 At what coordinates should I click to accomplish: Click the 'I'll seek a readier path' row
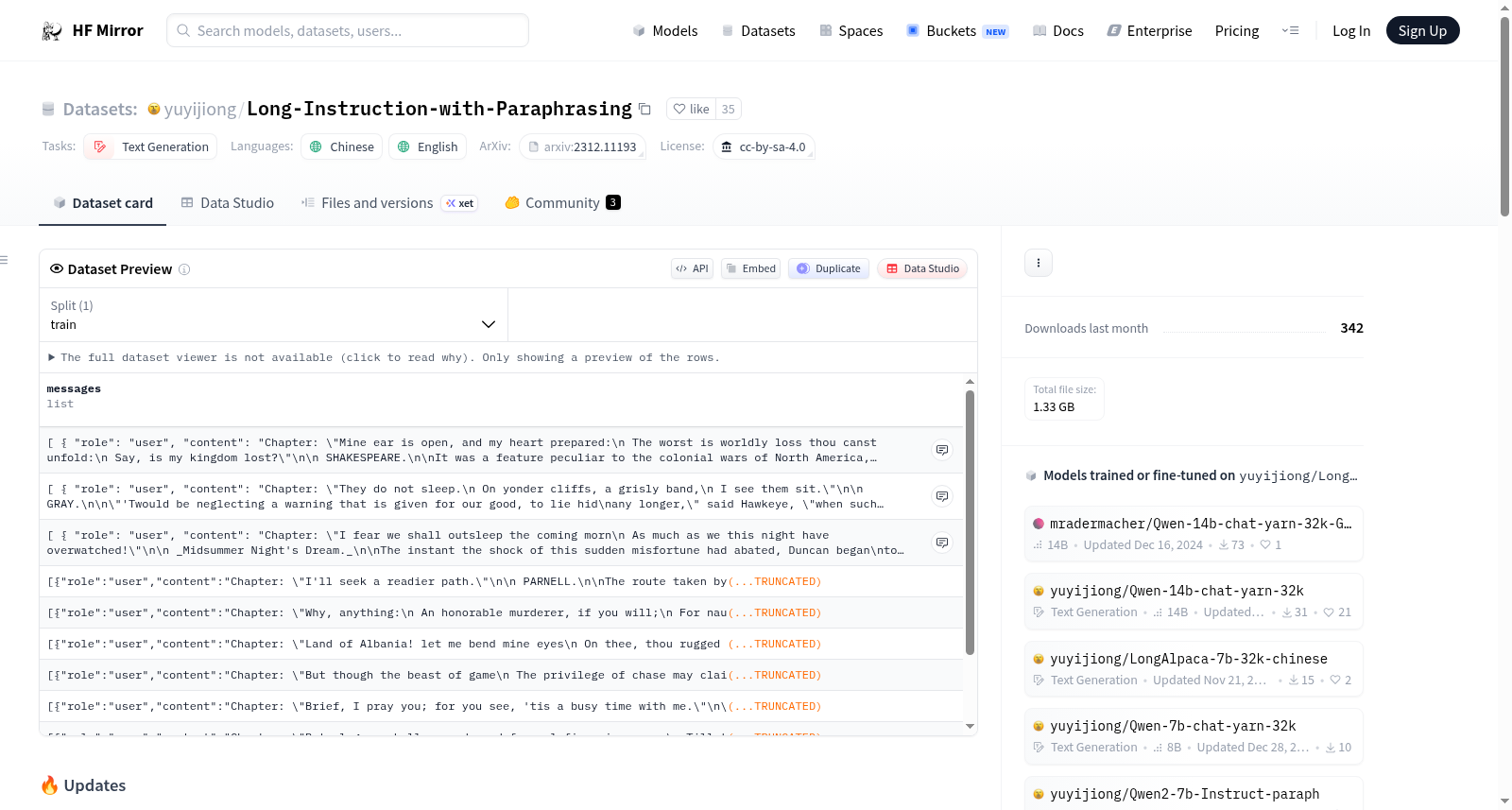click(x=501, y=582)
